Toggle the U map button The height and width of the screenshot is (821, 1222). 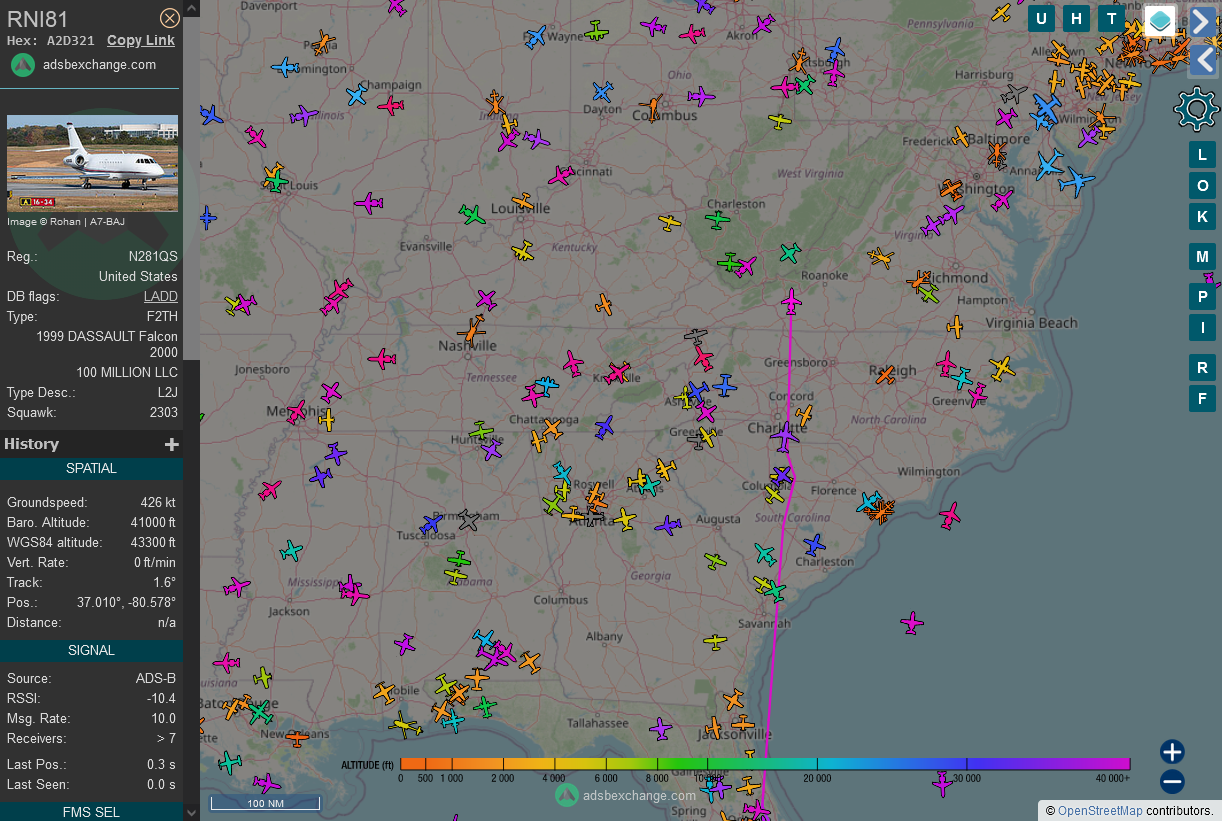pos(1041,18)
